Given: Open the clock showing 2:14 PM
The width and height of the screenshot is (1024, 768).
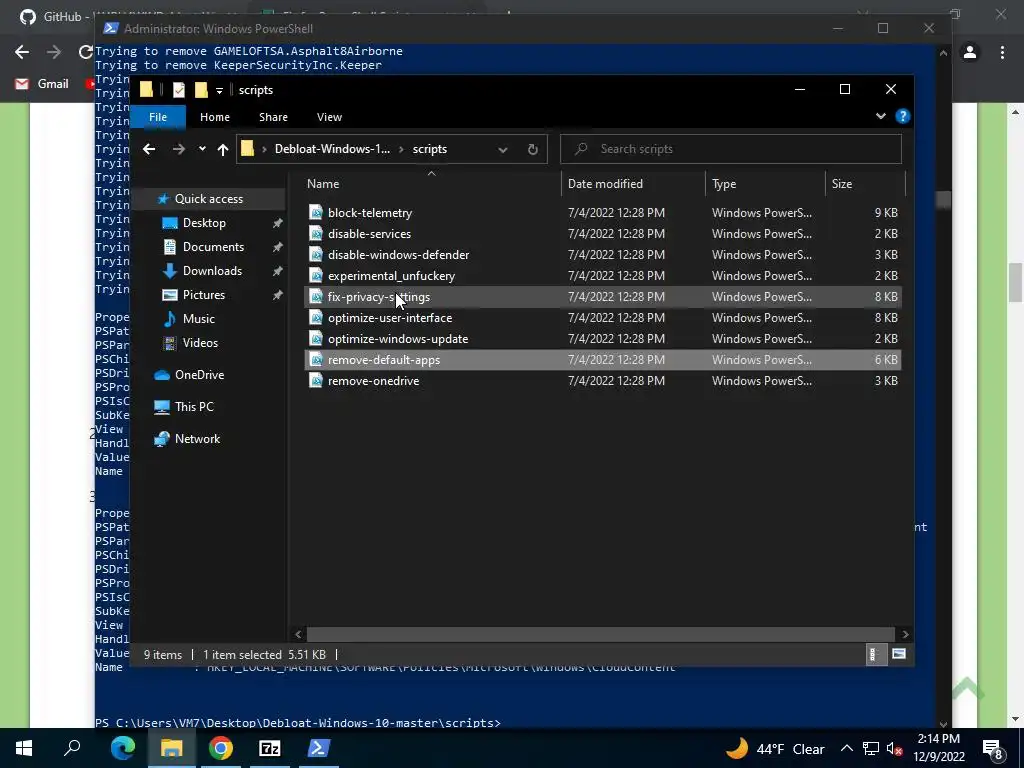Looking at the screenshot, I should tap(938, 748).
